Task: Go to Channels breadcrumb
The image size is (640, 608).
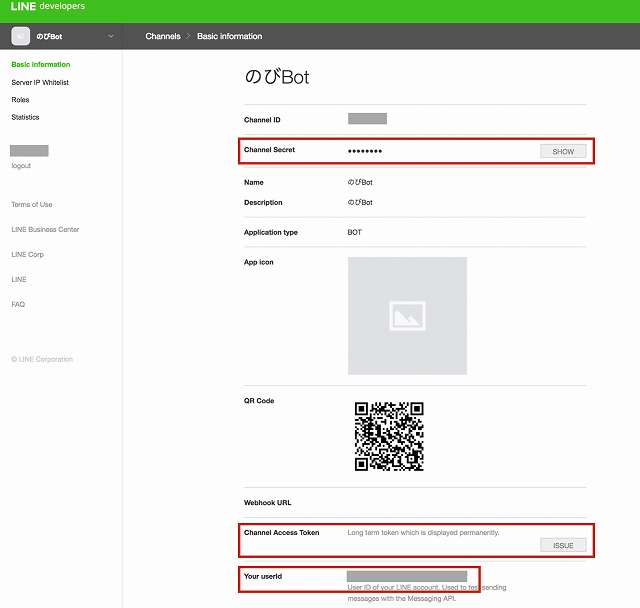Action: (163, 36)
